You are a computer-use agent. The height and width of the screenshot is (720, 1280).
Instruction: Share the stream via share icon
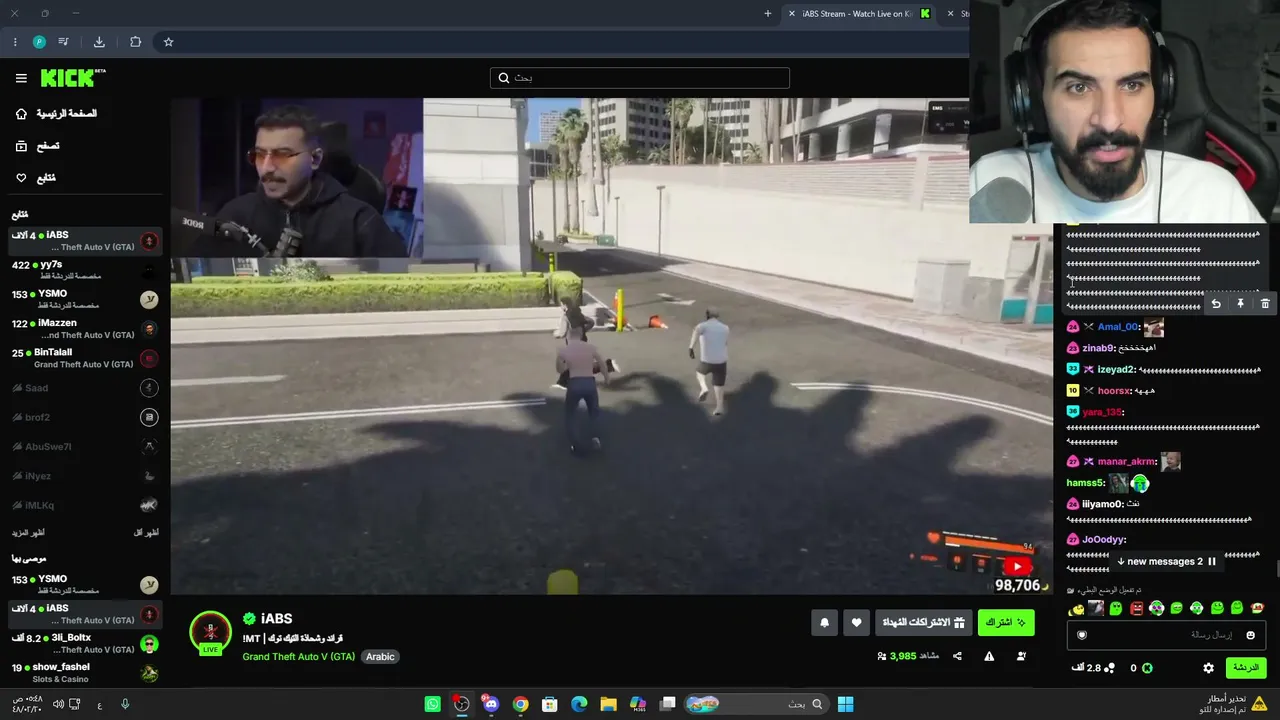coord(957,657)
